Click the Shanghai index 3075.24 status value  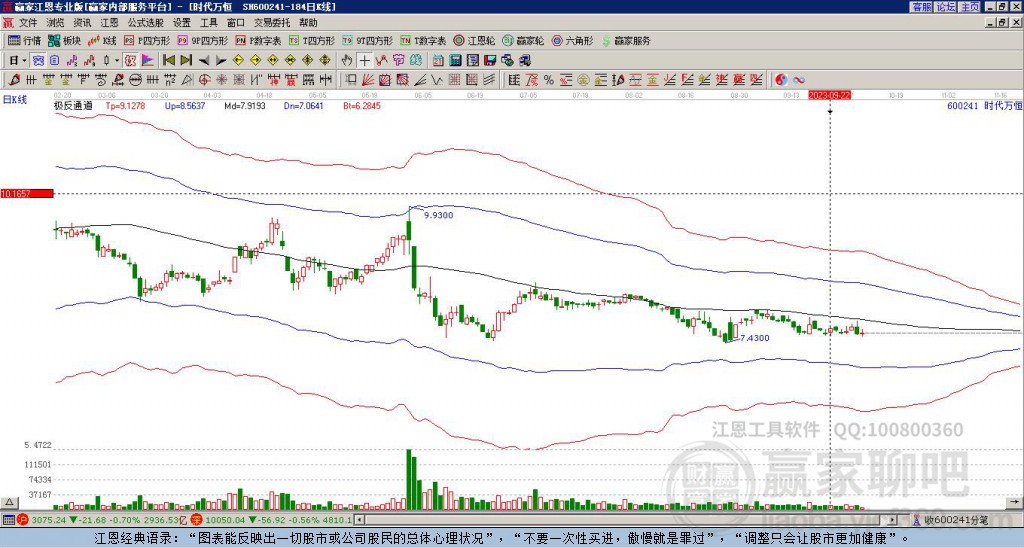pos(48,521)
